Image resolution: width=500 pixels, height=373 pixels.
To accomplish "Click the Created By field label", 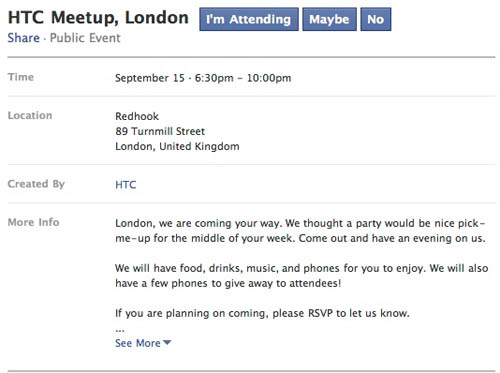I will (36, 184).
